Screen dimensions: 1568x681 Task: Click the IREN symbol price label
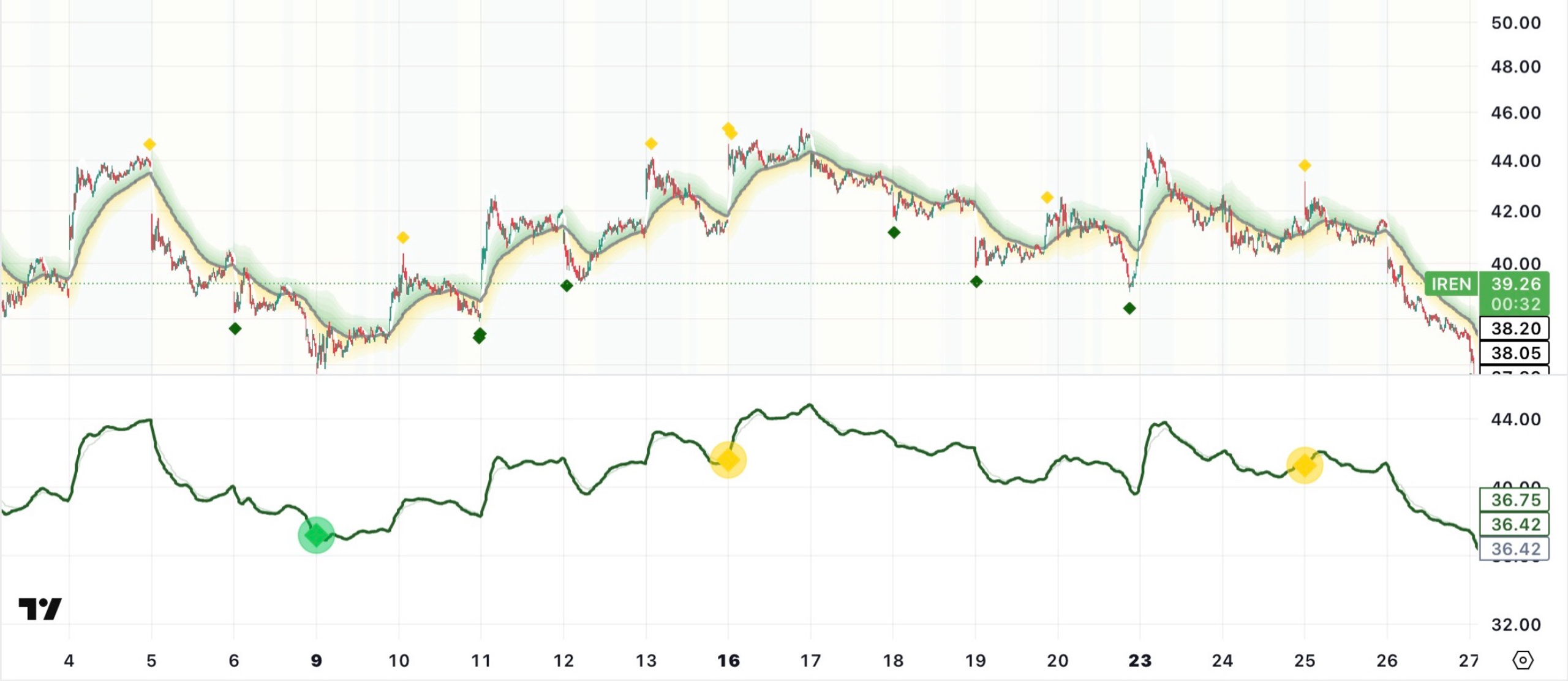(x=1451, y=284)
